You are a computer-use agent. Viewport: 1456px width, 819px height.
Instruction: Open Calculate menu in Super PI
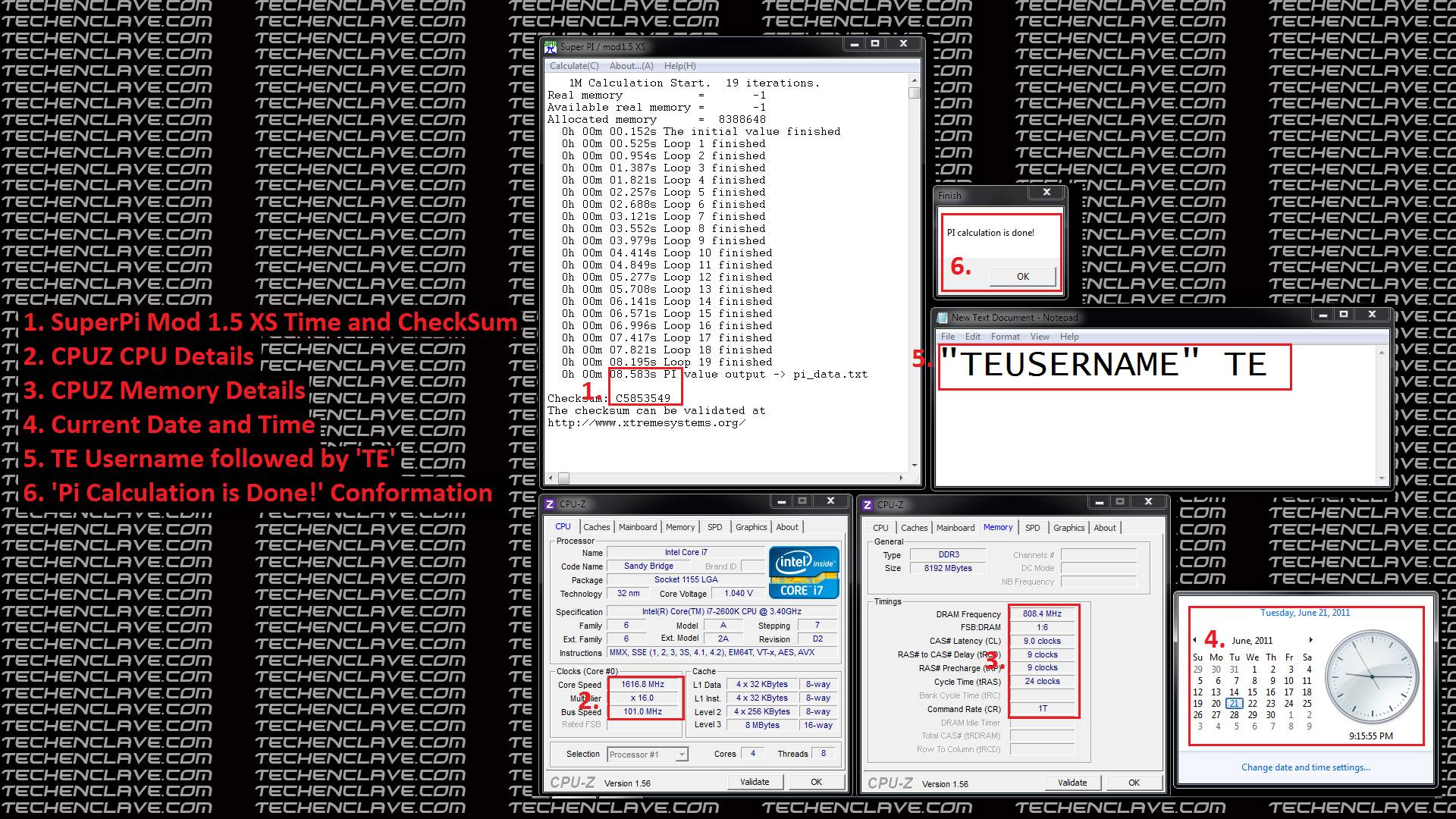[574, 66]
